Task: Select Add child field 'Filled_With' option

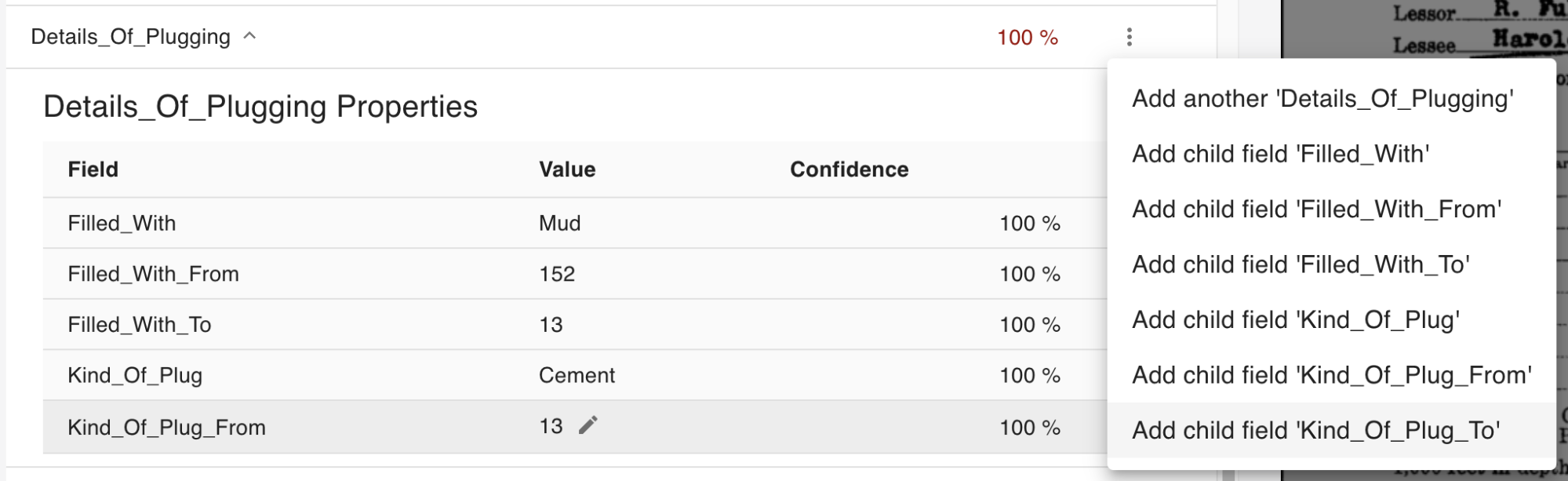Action: (x=1280, y=154)
